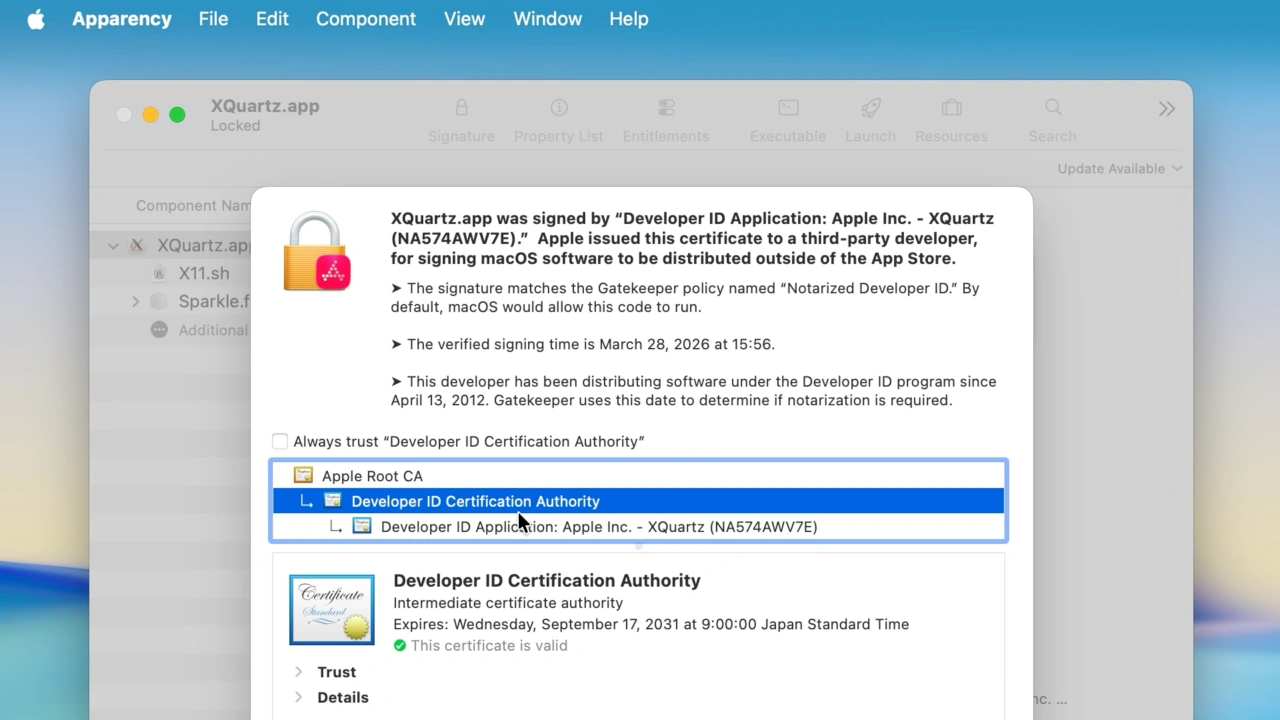Open the Component menu
1280x720 pixels.
pyautogui.click(x=365, y=18)
